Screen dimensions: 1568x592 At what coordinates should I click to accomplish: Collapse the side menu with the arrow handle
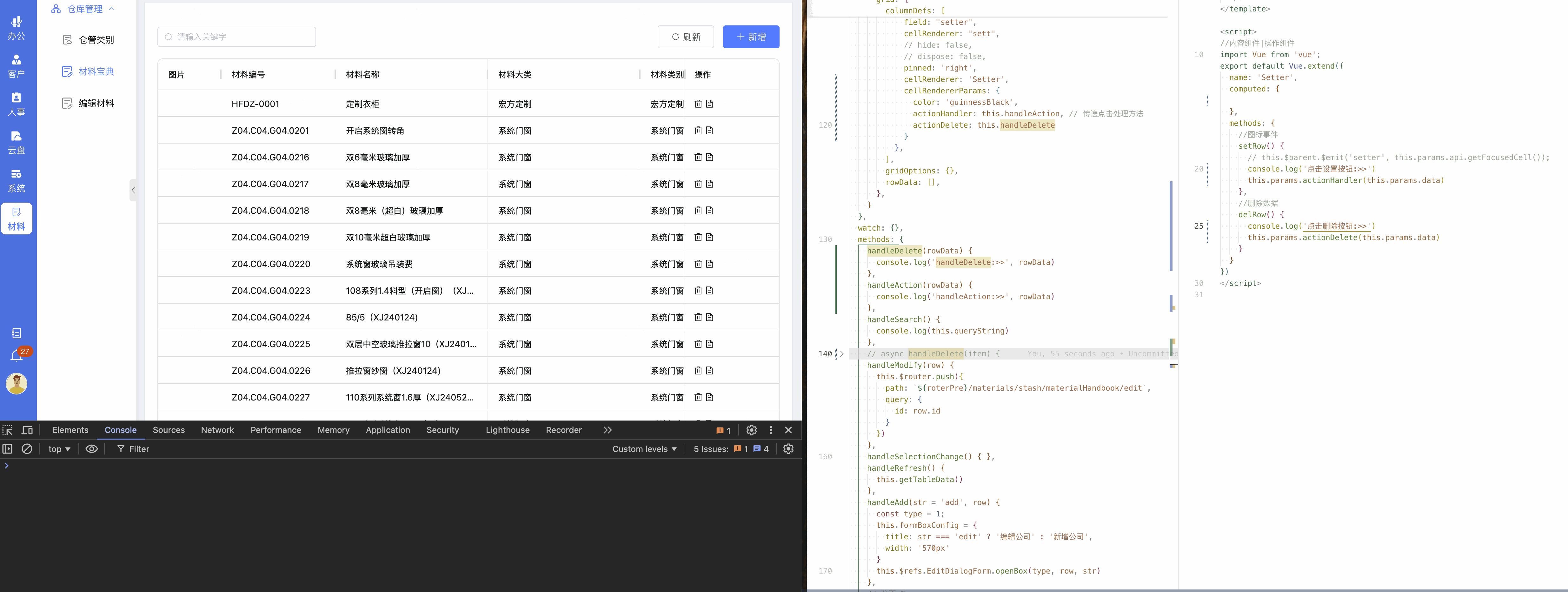133,190
